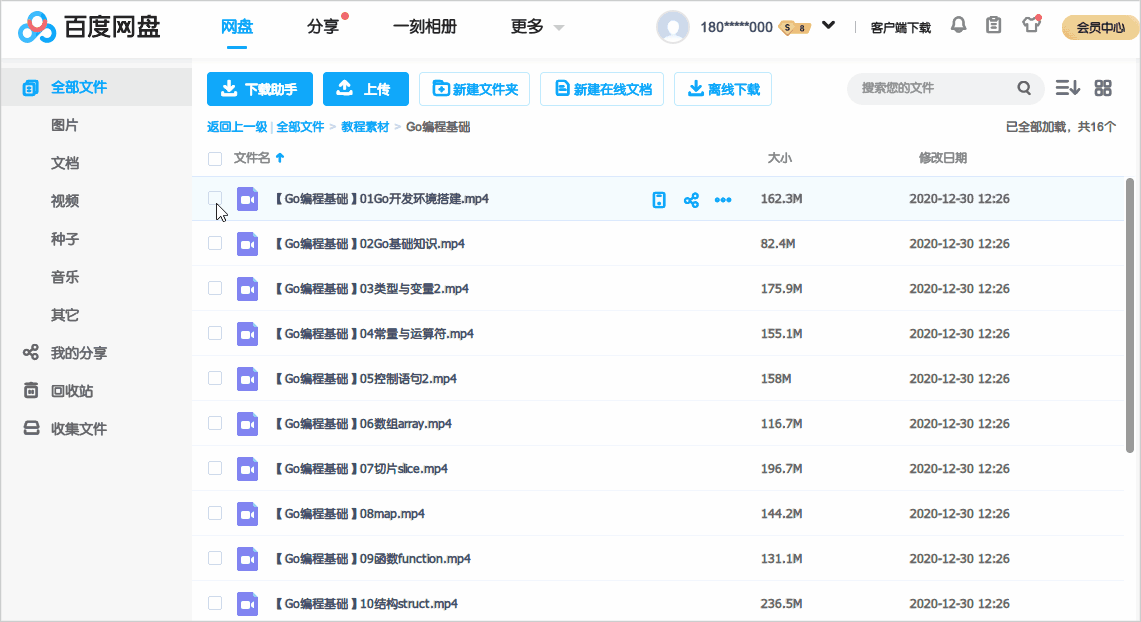Click the search magnifier icon
The width and height of the screenshot is (1141, 622).
pos(1024,88)
